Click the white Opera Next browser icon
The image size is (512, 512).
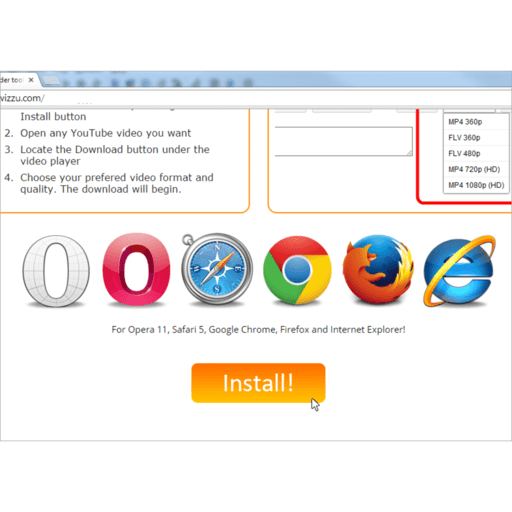click(x=56, y=271)
